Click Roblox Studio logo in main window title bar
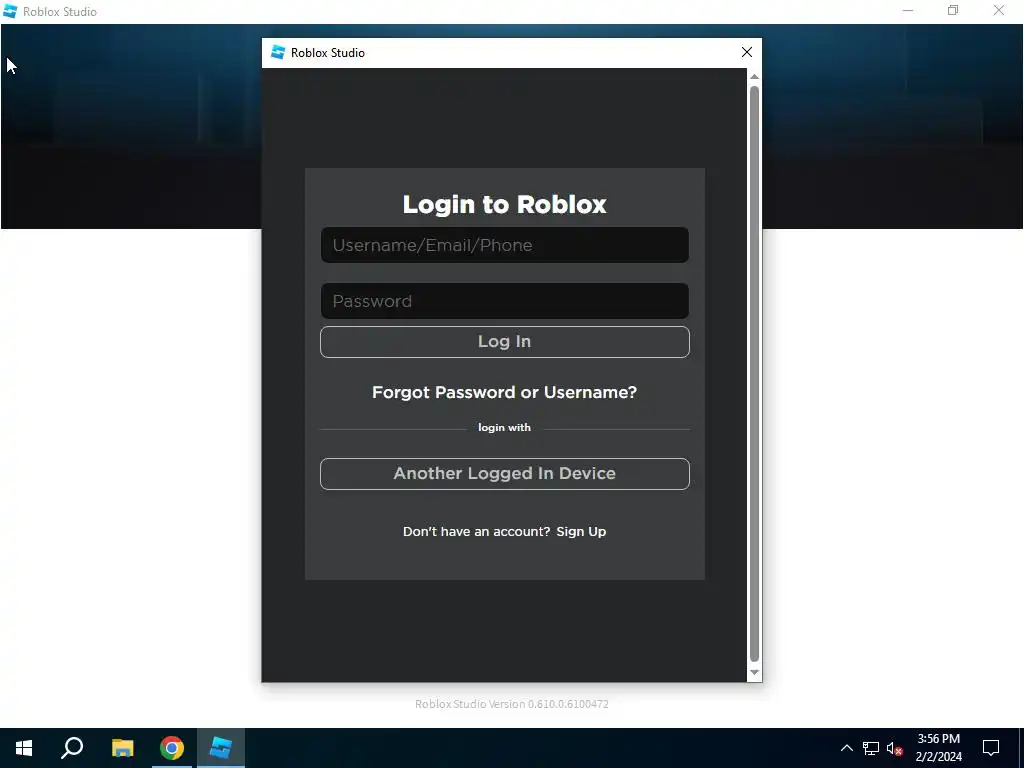The image size is (1024, 768). 10,11
